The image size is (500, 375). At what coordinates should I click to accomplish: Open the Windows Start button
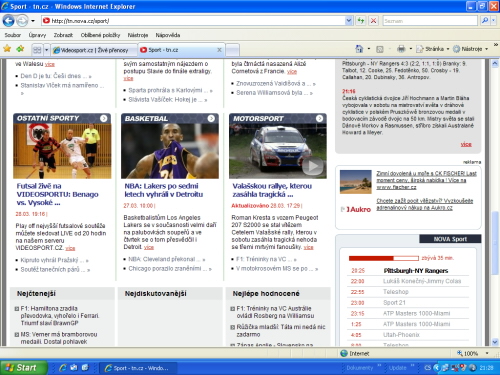tap(23, 368)
